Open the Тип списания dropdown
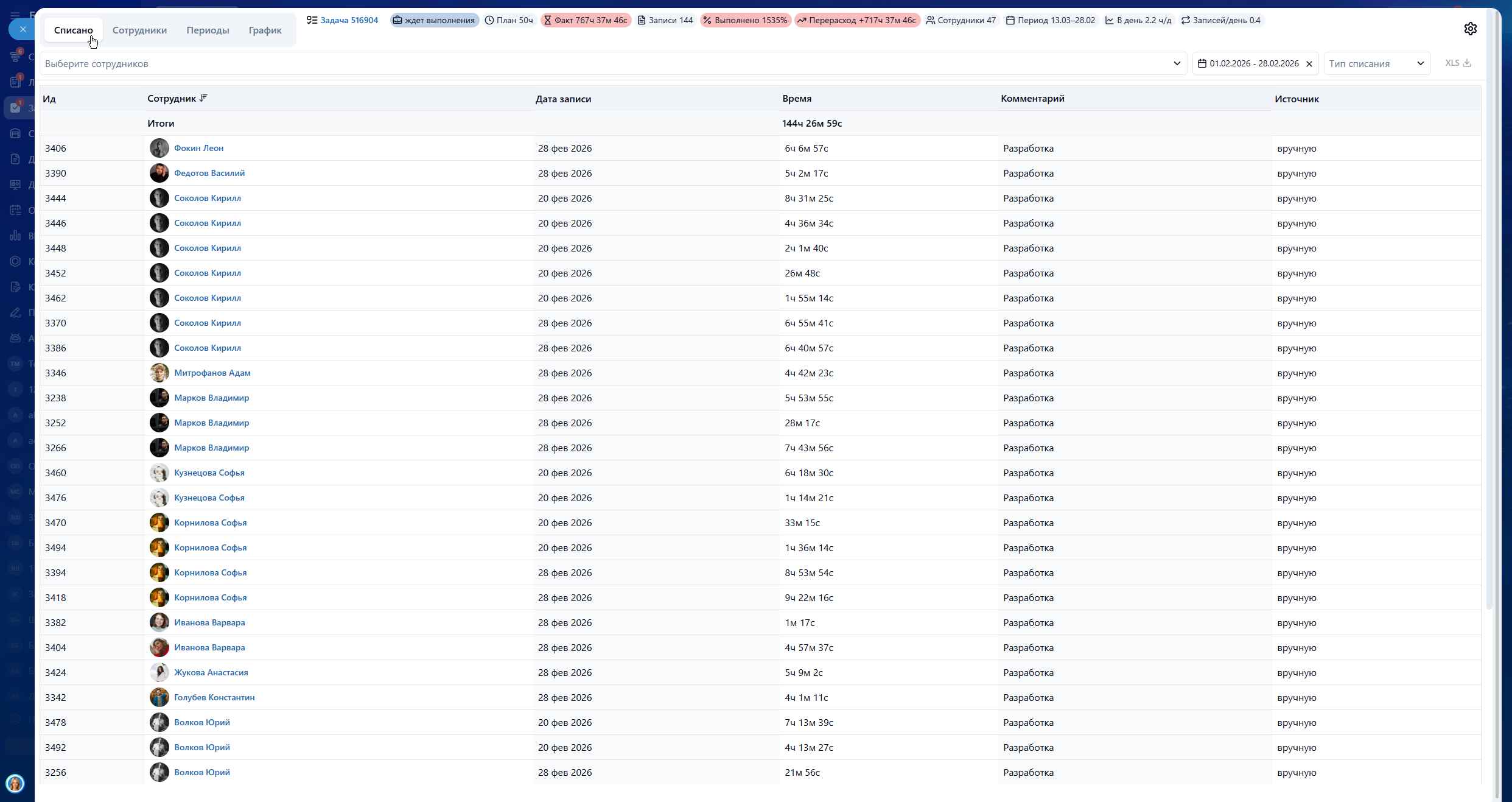 click(1377, 63)
